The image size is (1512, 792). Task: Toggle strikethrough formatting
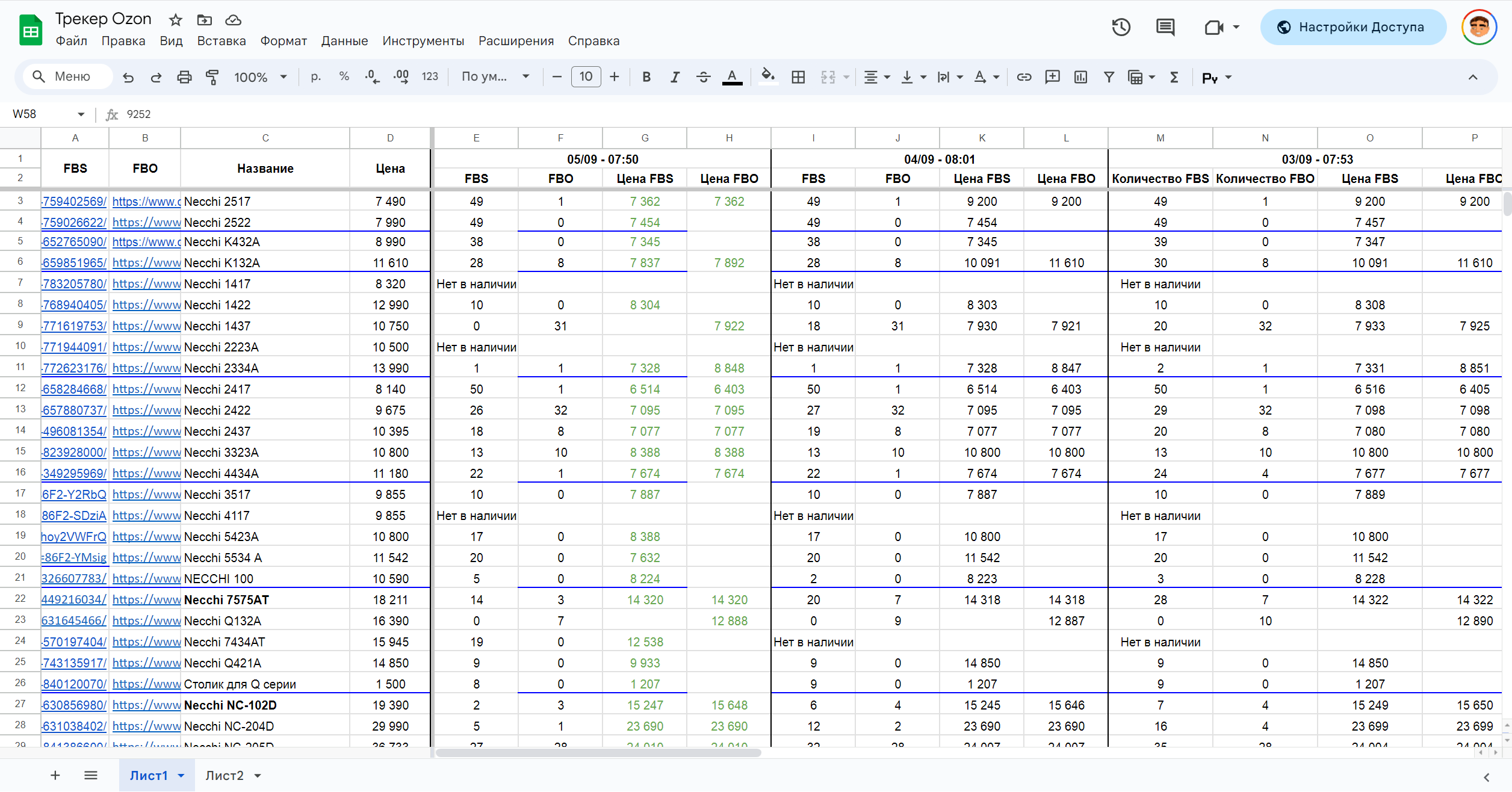[x=703, y=77]
